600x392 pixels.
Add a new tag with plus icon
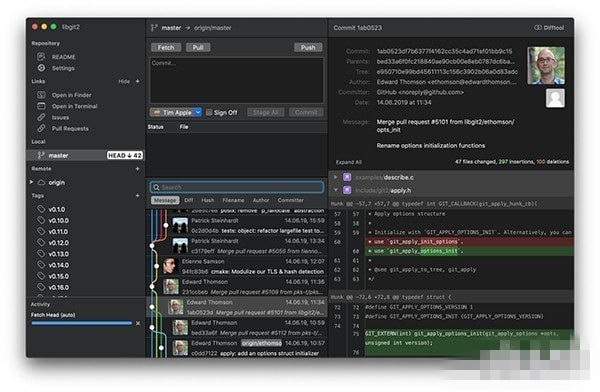pos(137,196)
